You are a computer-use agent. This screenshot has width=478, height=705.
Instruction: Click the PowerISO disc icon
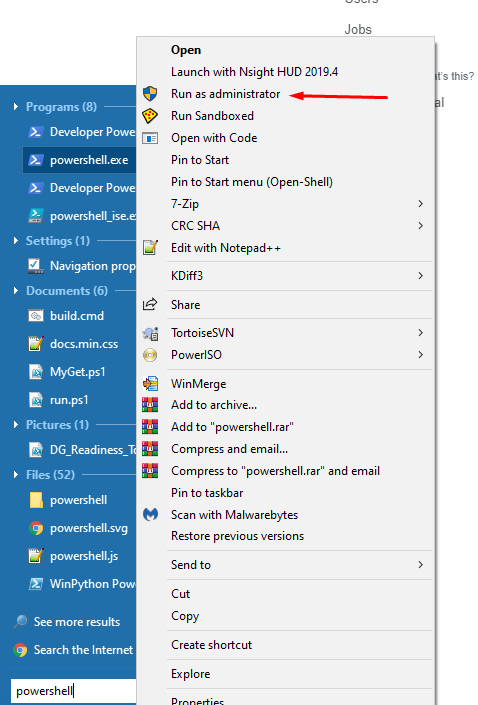coord(150,355)
